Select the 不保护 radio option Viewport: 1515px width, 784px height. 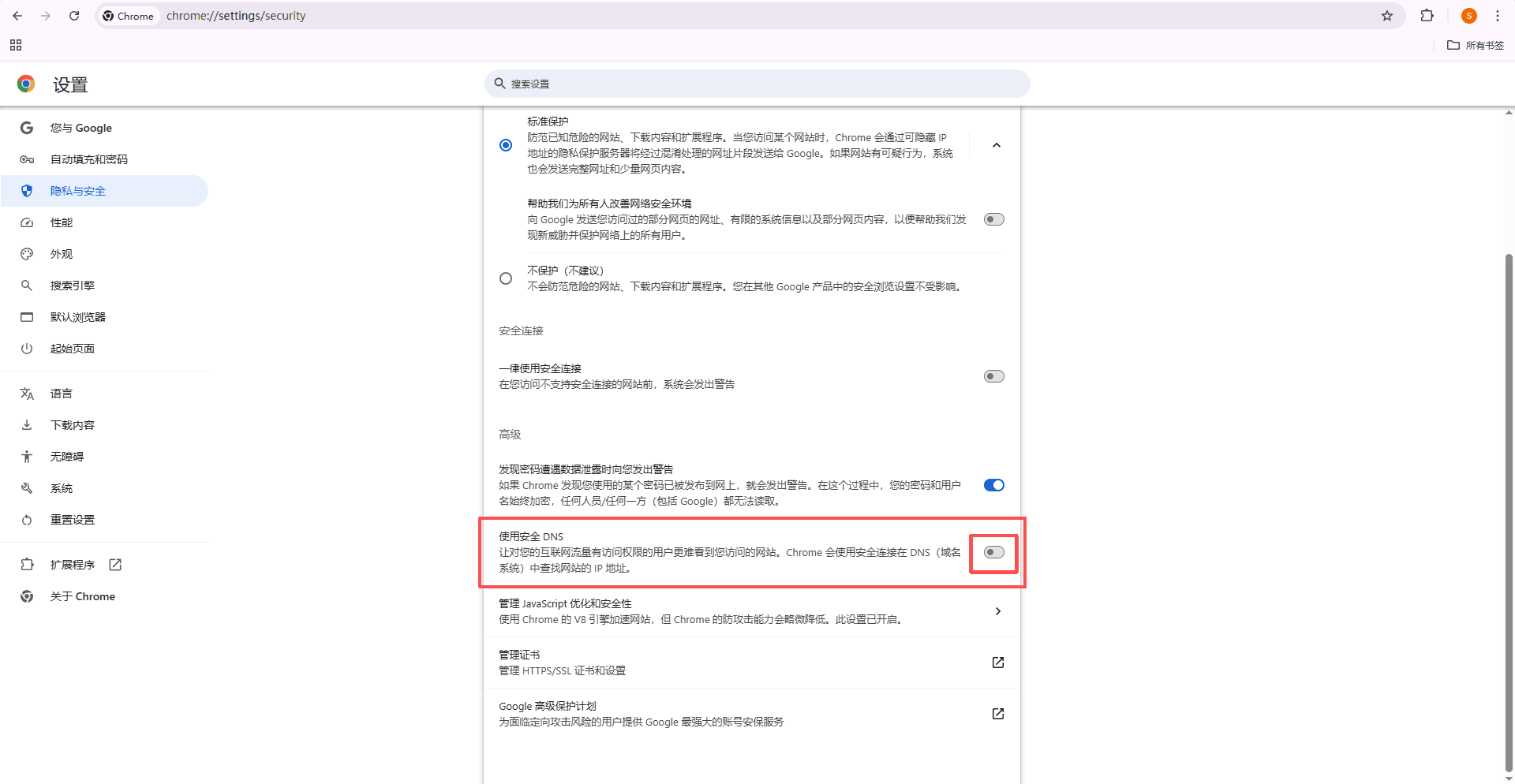coord(506,278)
